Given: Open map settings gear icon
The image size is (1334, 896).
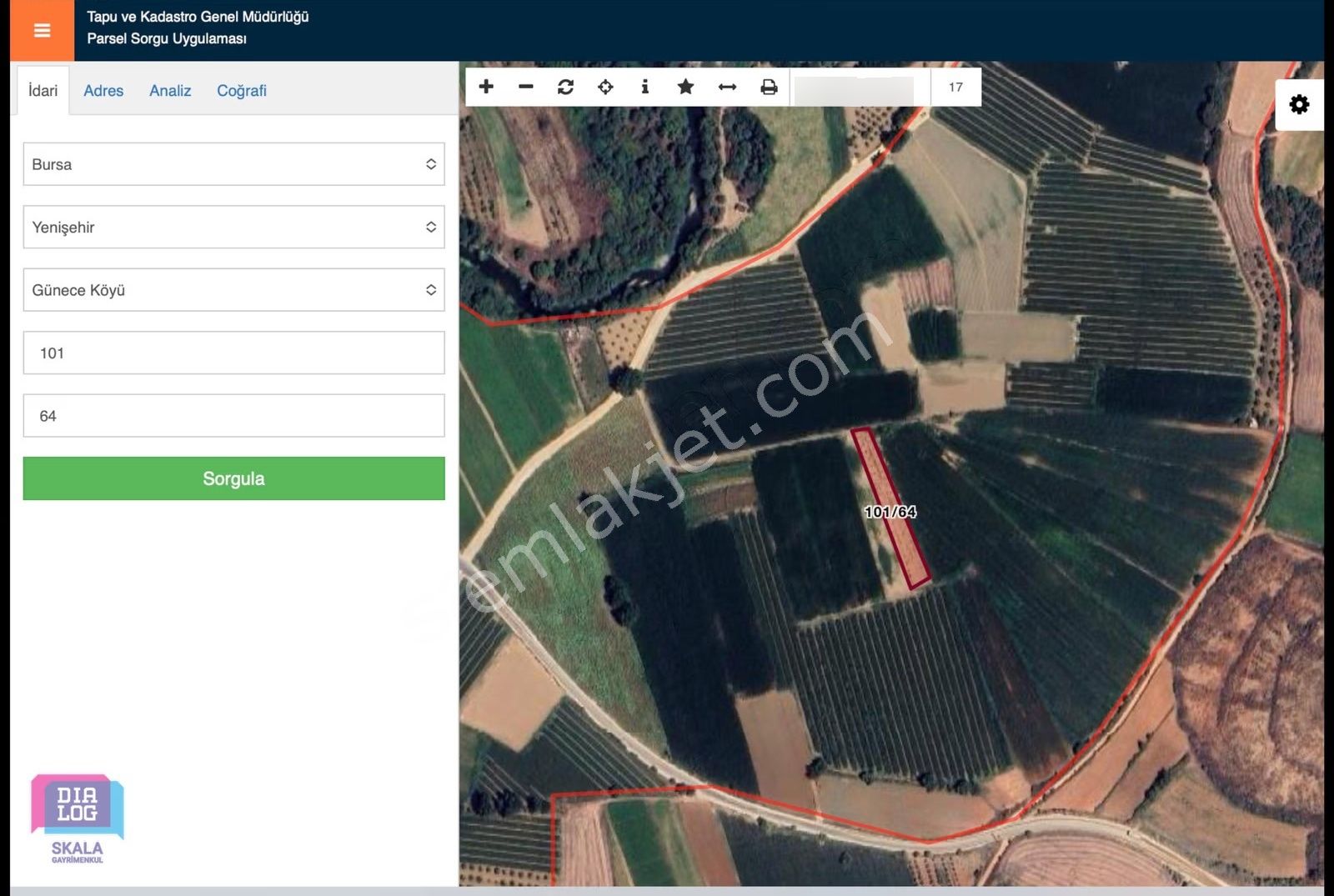Looking at the screenshot, I should tap(1299, 105).
